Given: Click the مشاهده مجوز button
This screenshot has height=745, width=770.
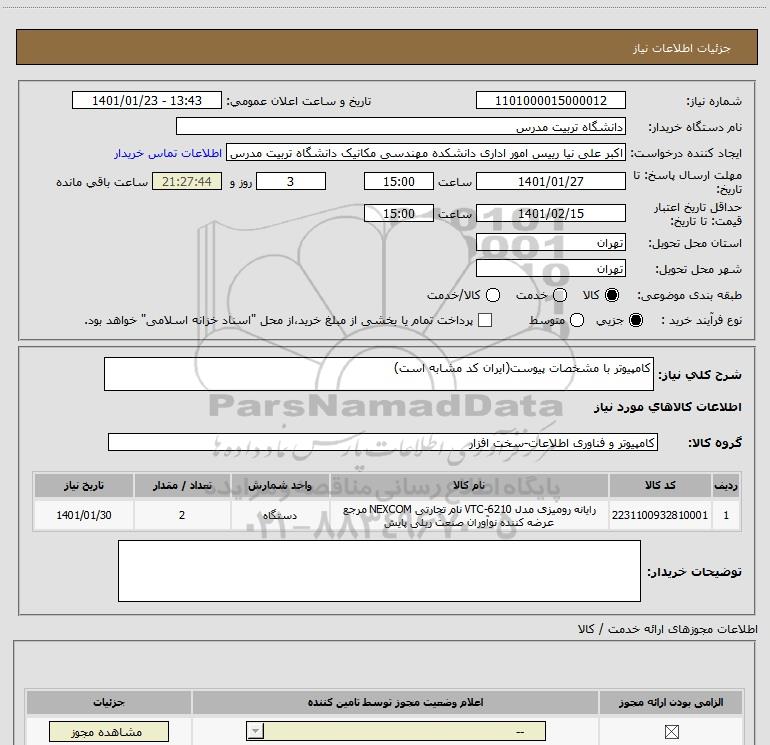Looking at the screenshot, I should [109, 732].
